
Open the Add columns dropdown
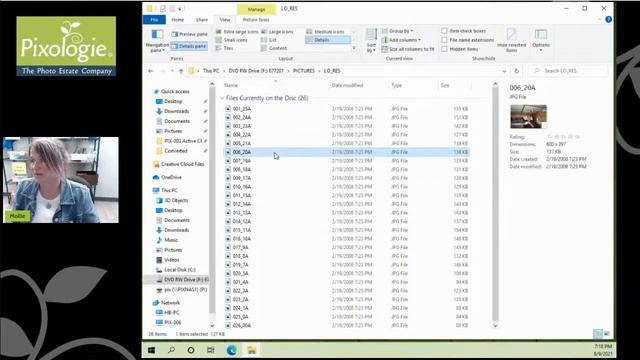401,40
